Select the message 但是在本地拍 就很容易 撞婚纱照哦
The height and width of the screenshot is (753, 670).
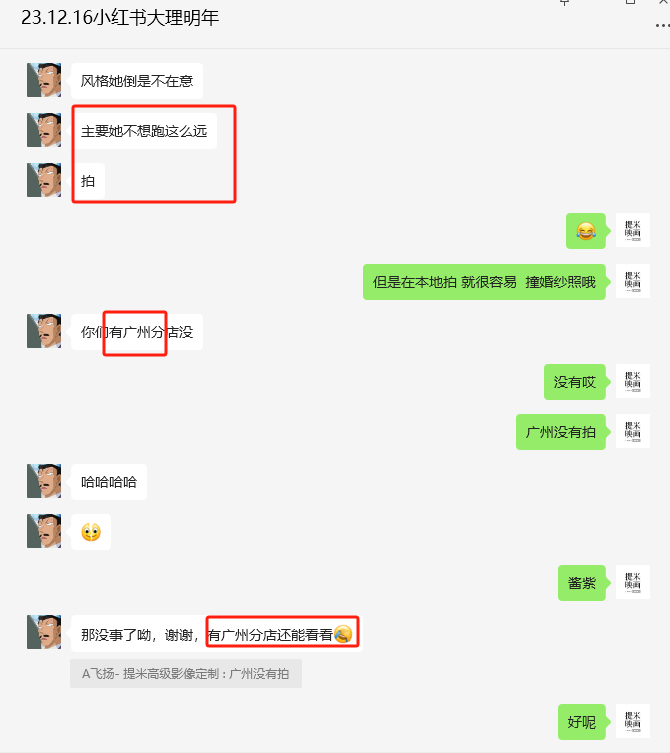pyautogui.click(x=484, y=282)
